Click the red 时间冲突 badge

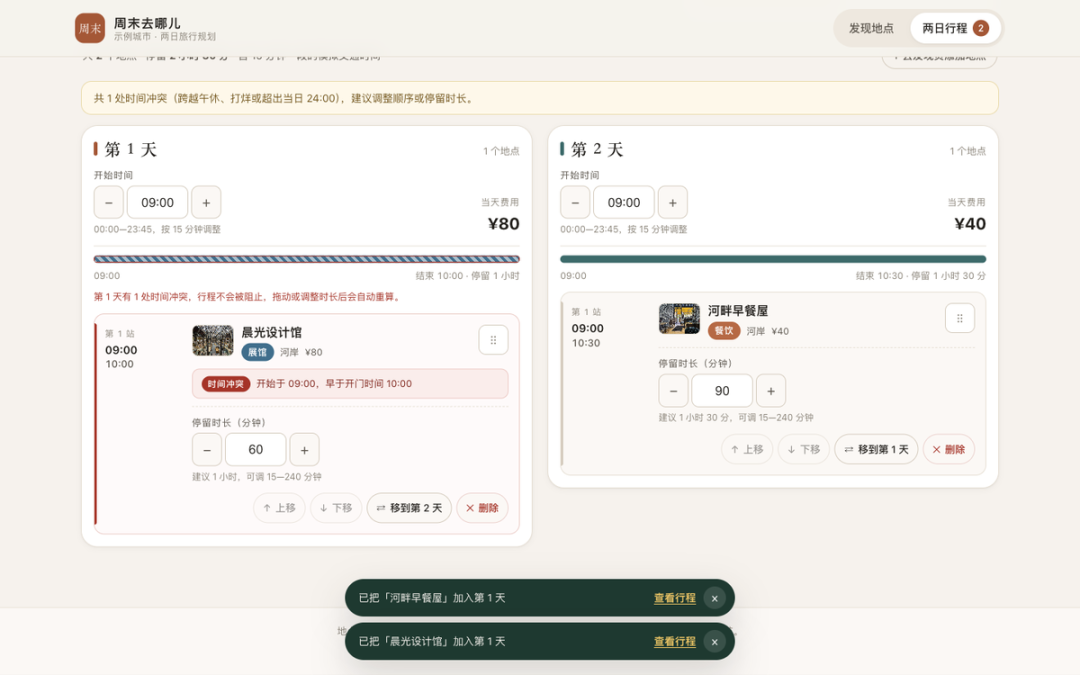226,384
